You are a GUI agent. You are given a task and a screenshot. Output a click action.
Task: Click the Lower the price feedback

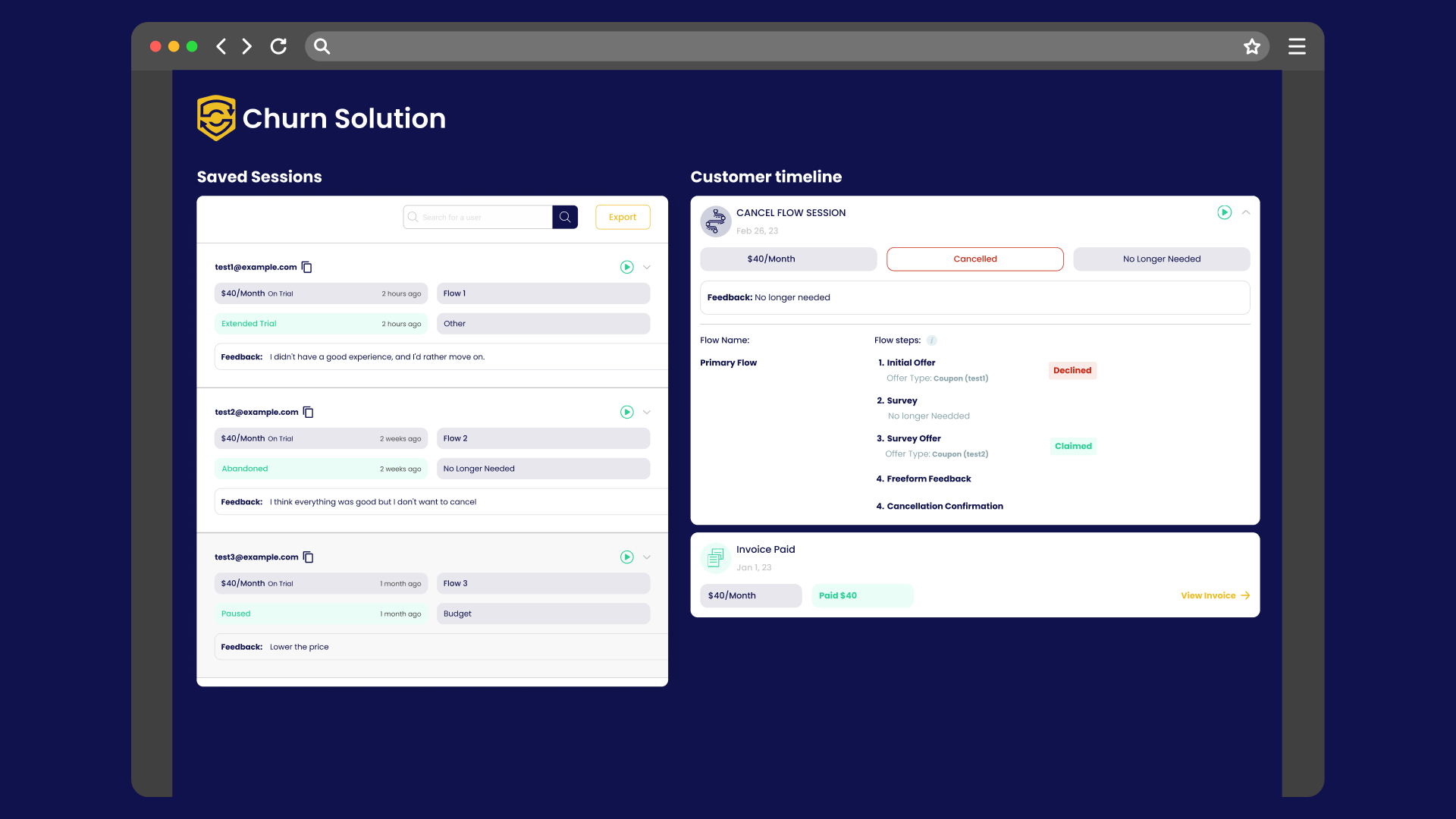(x=299, y=647)
